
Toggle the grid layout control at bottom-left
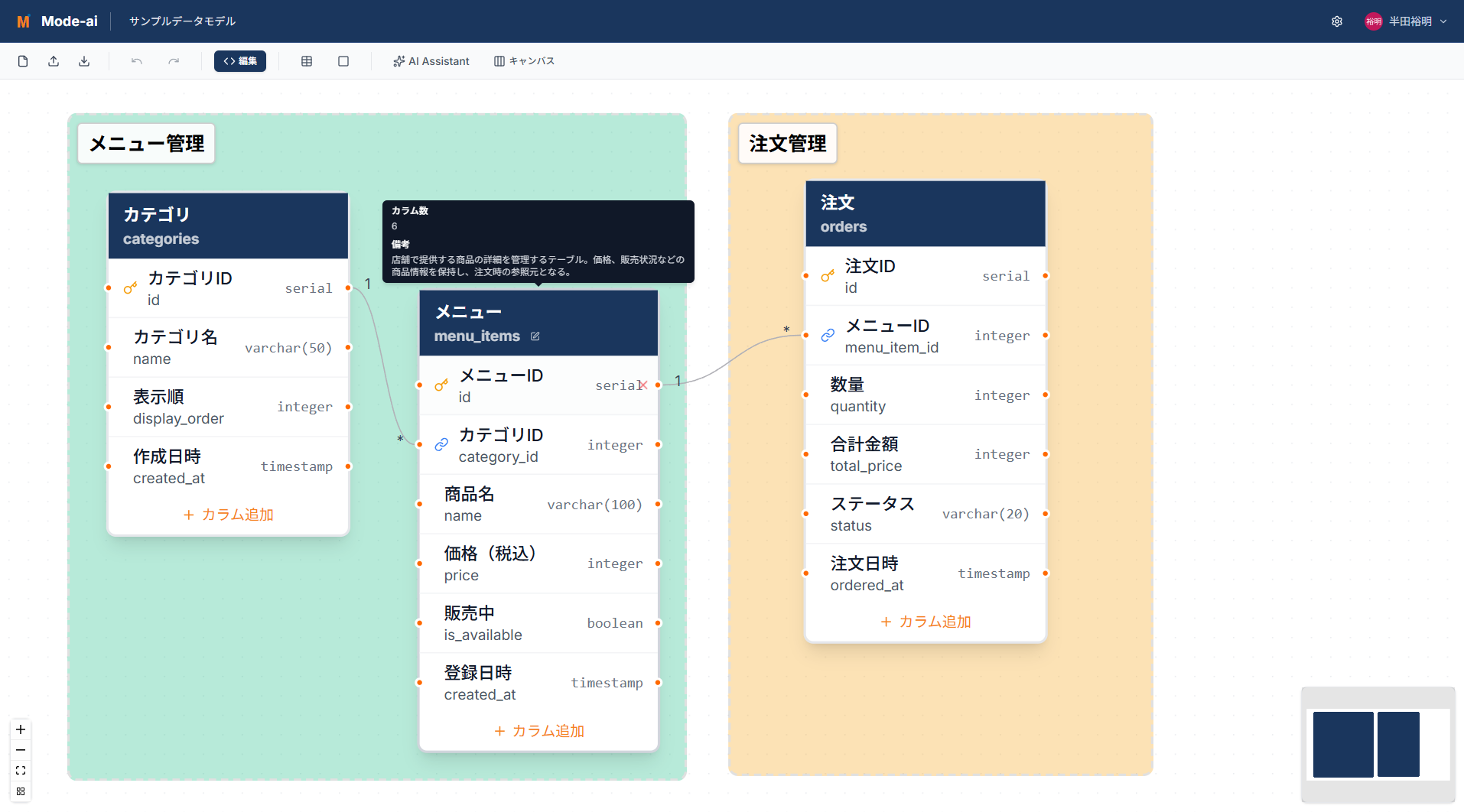click(x=21, y=791)
